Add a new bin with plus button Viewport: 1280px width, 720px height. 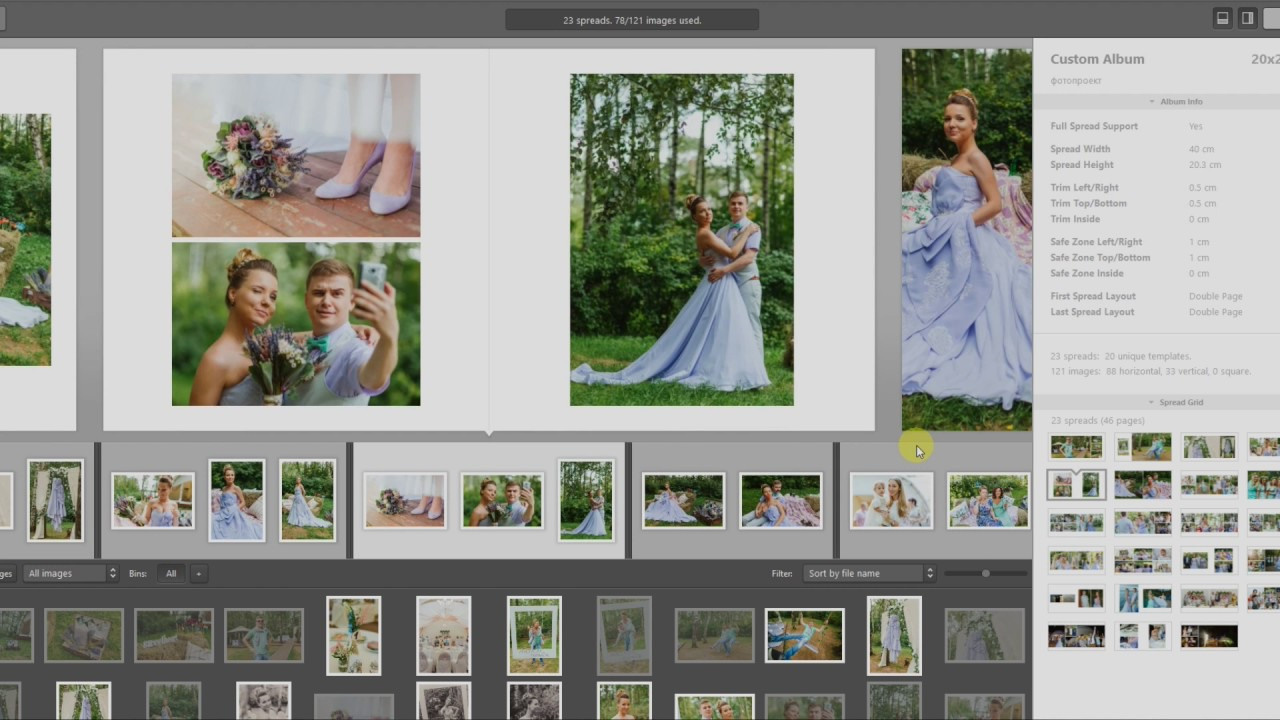coord(198,573)
